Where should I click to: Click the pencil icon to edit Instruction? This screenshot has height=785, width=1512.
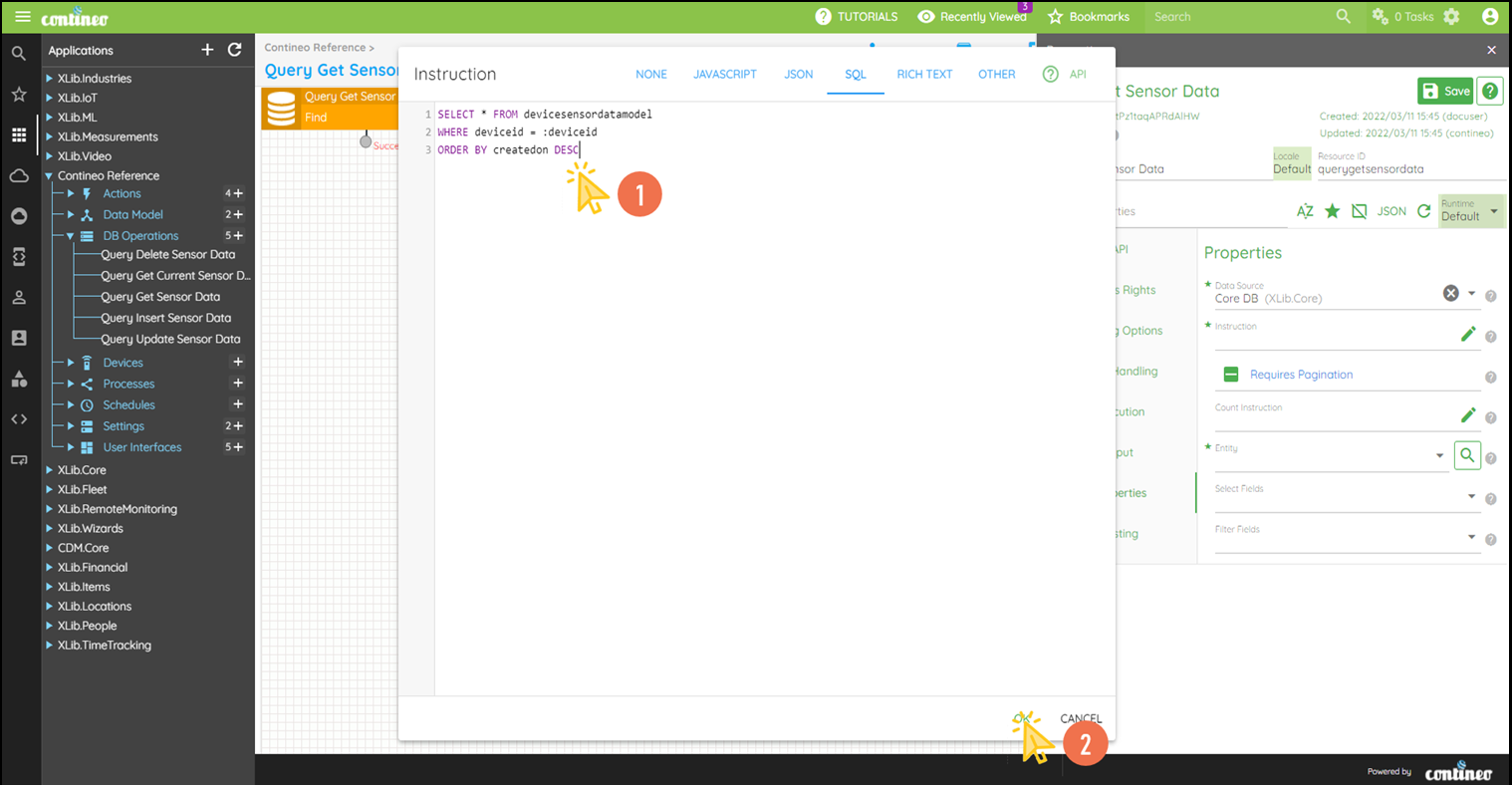[x=1467, y=335]
